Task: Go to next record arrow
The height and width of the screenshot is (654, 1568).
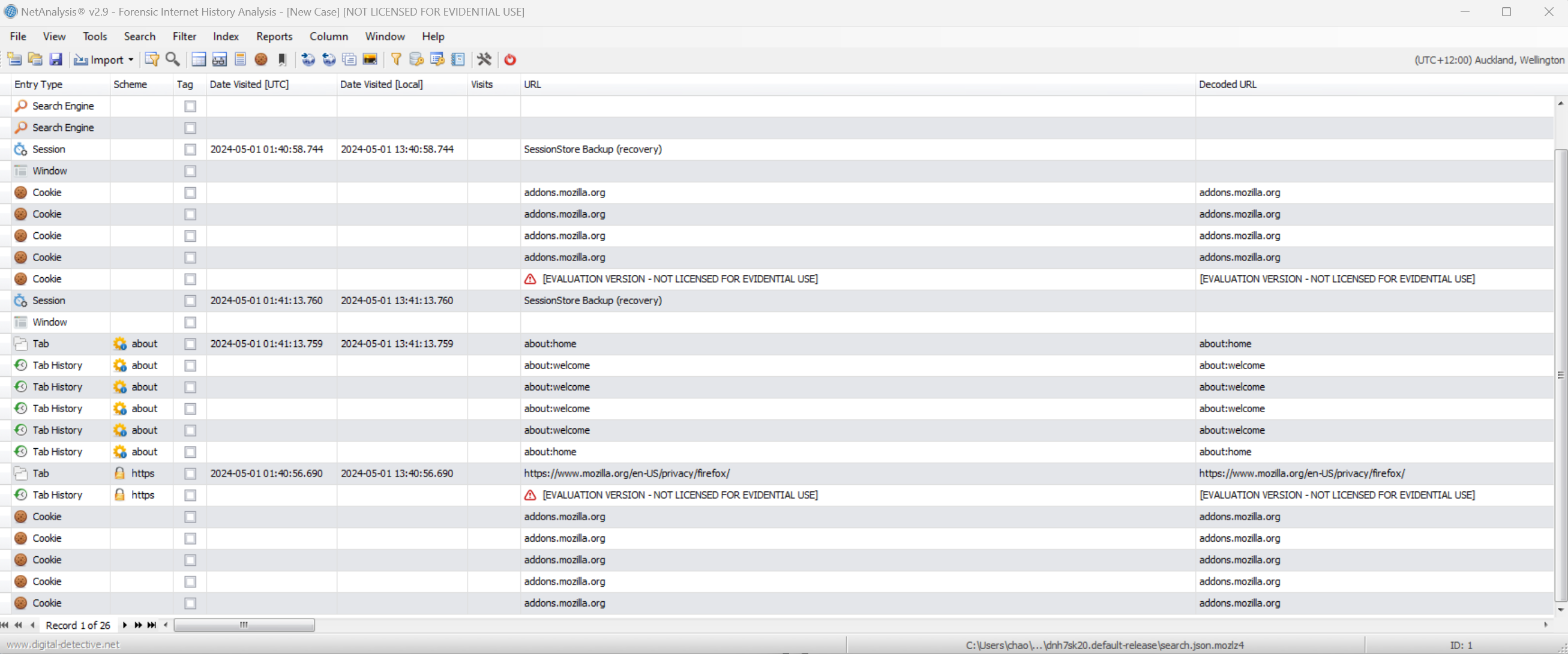Action: point(125,625)
